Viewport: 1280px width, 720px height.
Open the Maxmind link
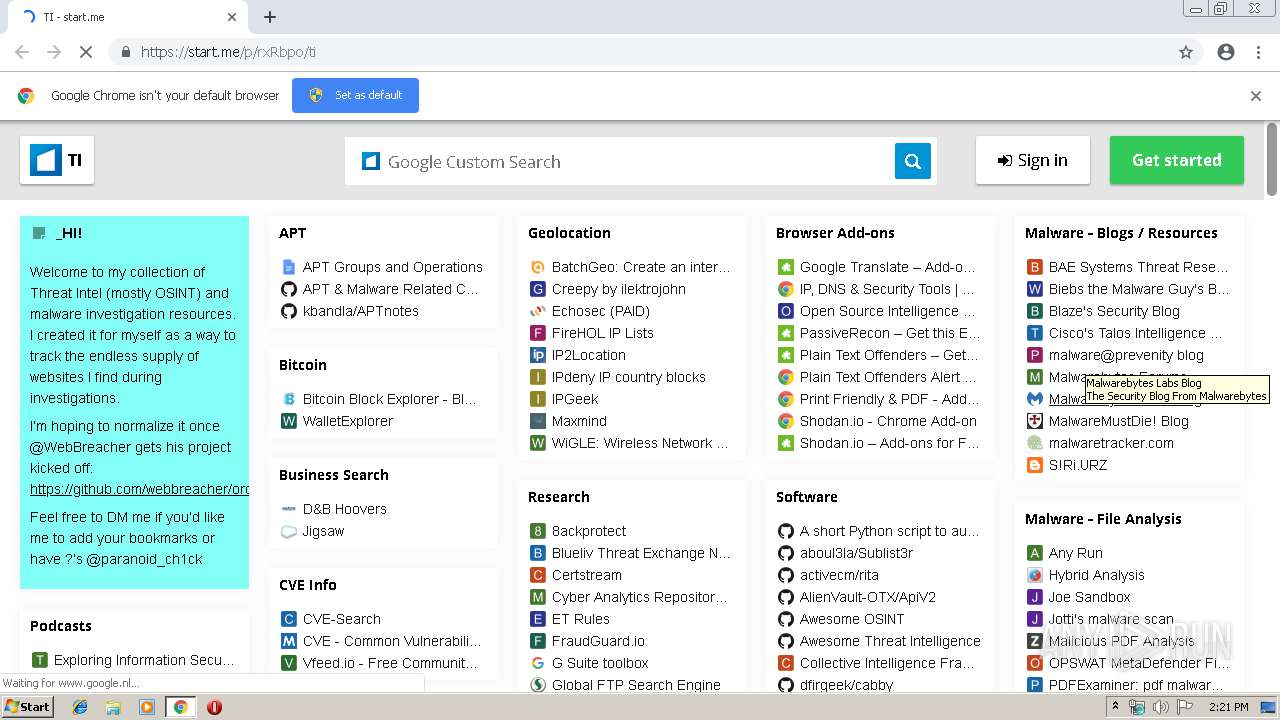click(x=579, y=421)
